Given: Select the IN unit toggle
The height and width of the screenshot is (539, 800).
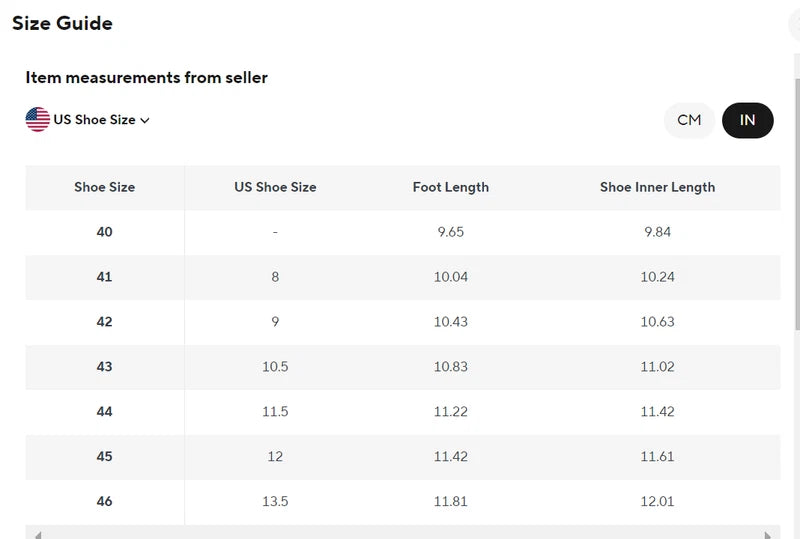Looking at the screenshot, I should tap(747, 120).
